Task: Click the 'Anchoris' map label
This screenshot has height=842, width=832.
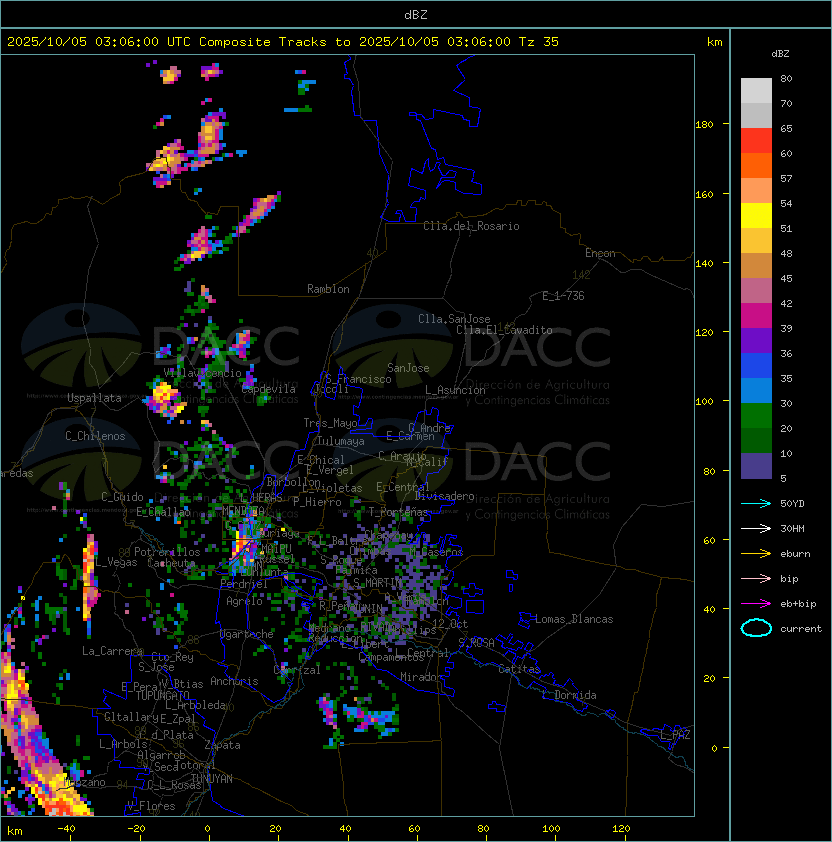Action: (x=234, y=681)
